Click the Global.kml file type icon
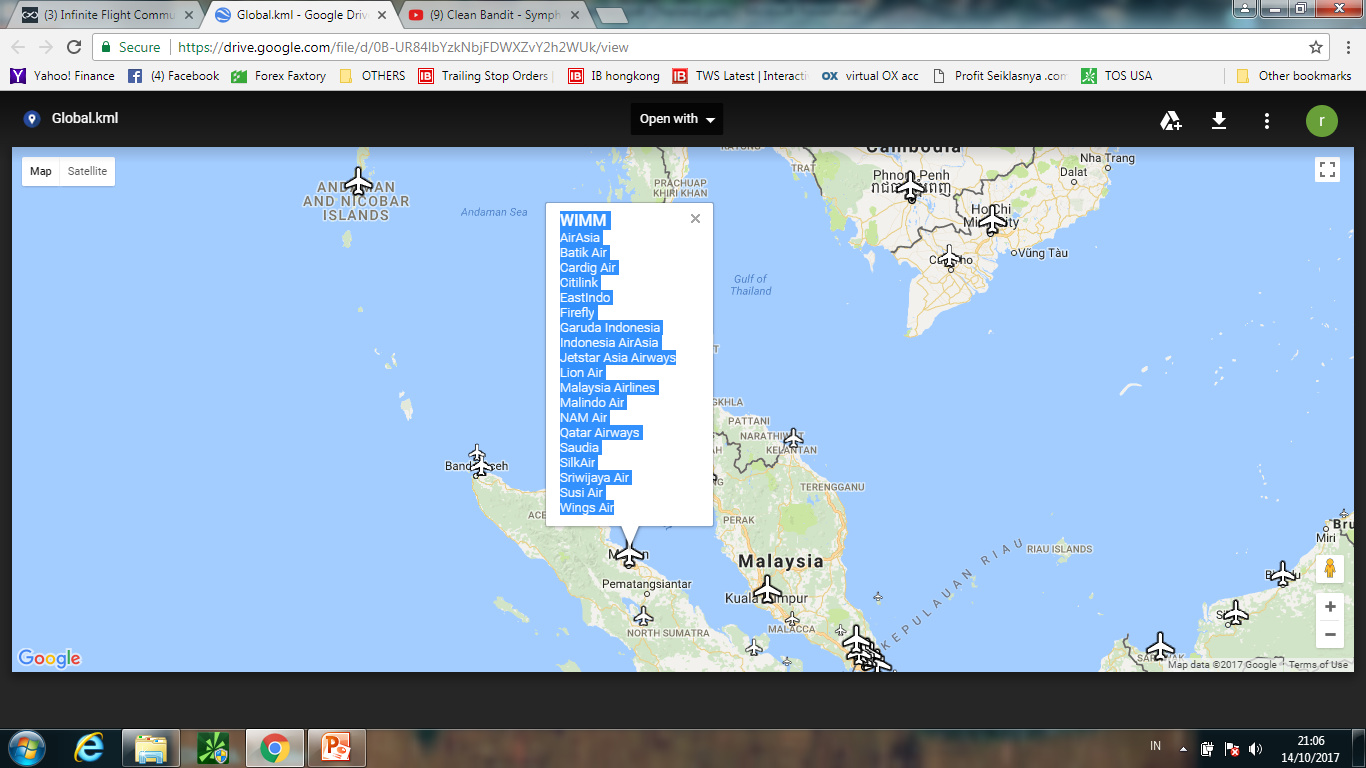The height and width of the screenshot is (768, 1366). click(31, 119)
